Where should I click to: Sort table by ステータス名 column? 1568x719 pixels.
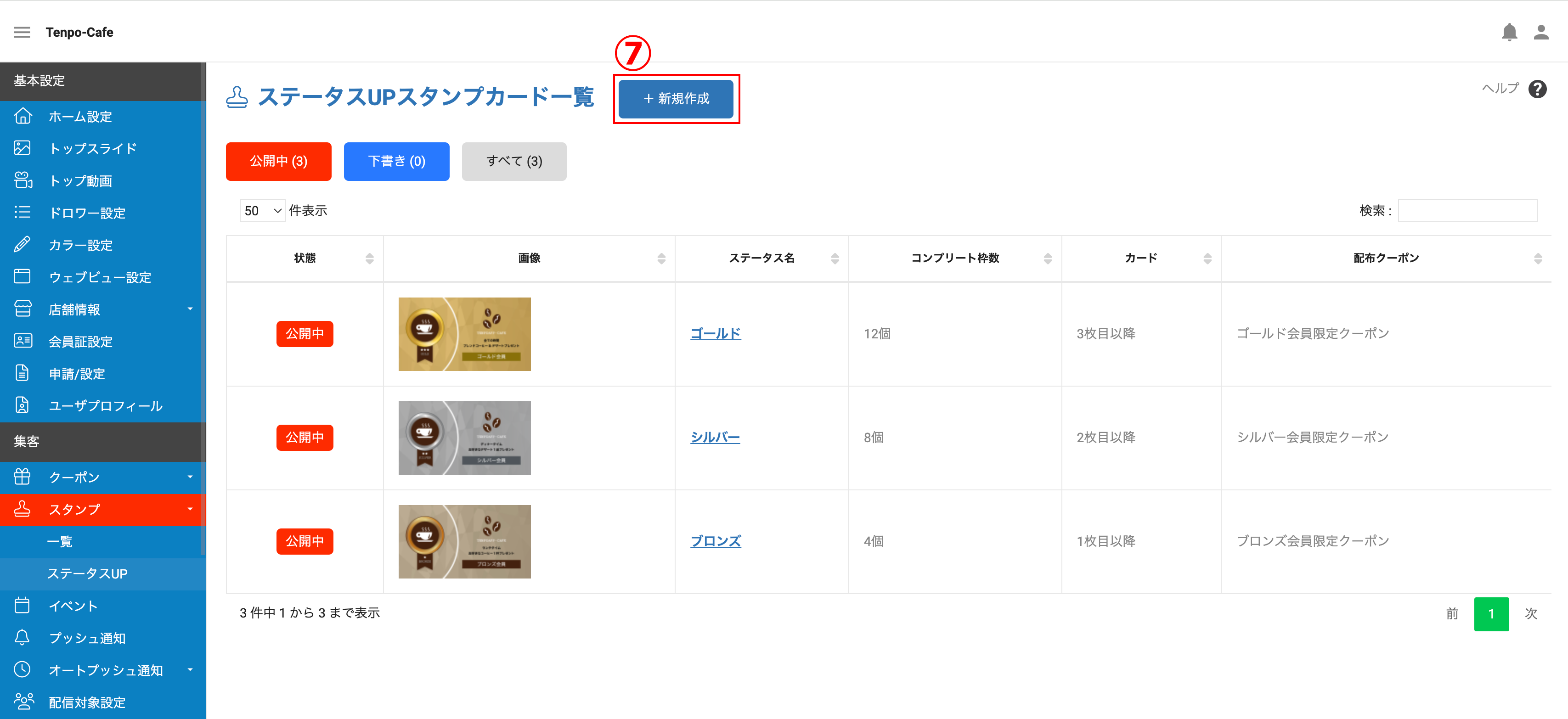coord(835,258)
